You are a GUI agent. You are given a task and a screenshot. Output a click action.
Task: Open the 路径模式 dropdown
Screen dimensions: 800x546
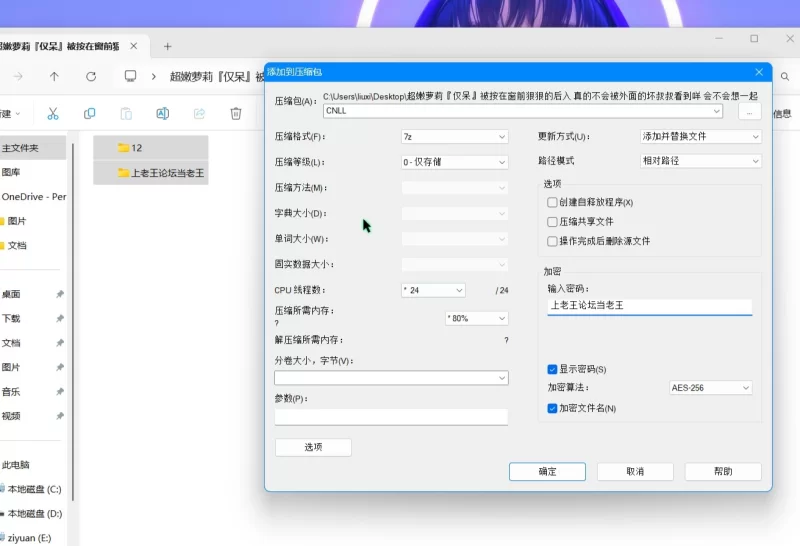[701, 161]
